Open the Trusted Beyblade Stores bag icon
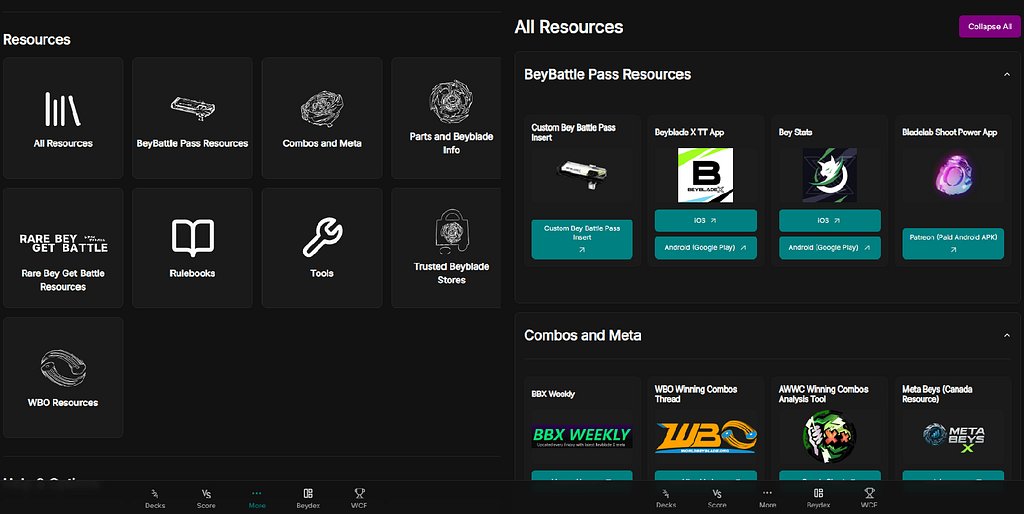1024x514 pixels. (x=451, y=231)
